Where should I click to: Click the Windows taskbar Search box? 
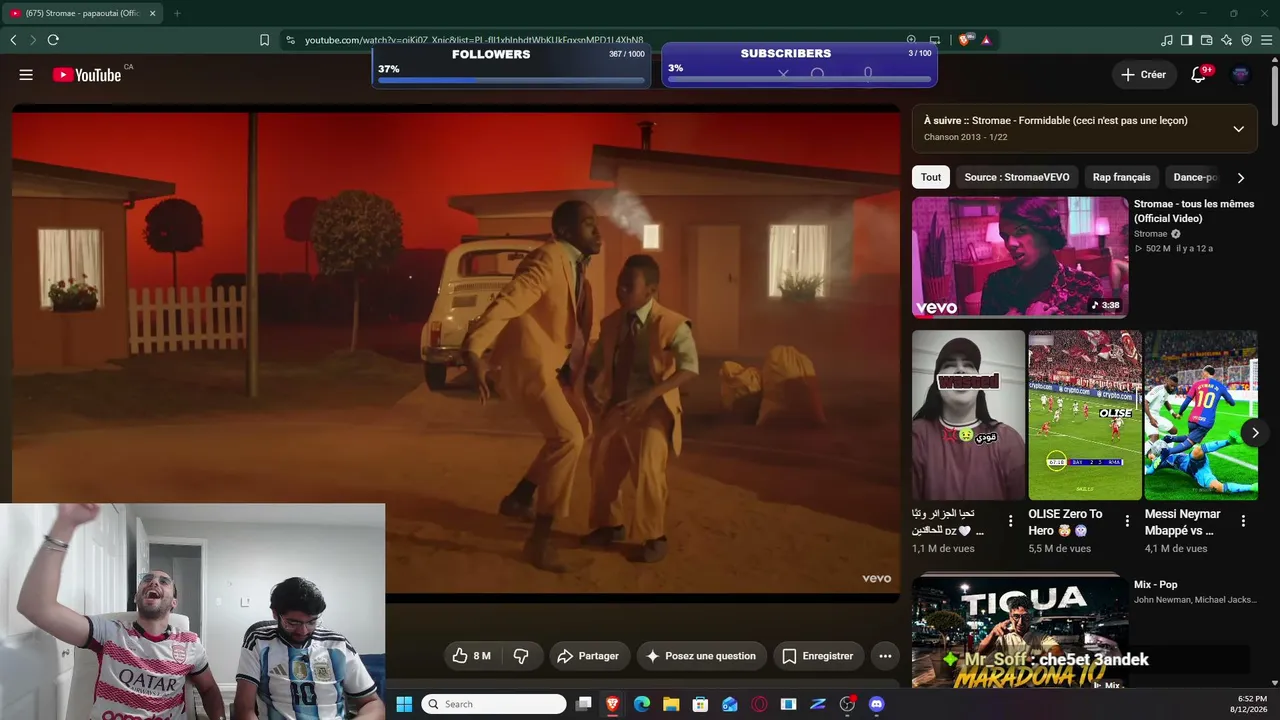pos(494,704)
